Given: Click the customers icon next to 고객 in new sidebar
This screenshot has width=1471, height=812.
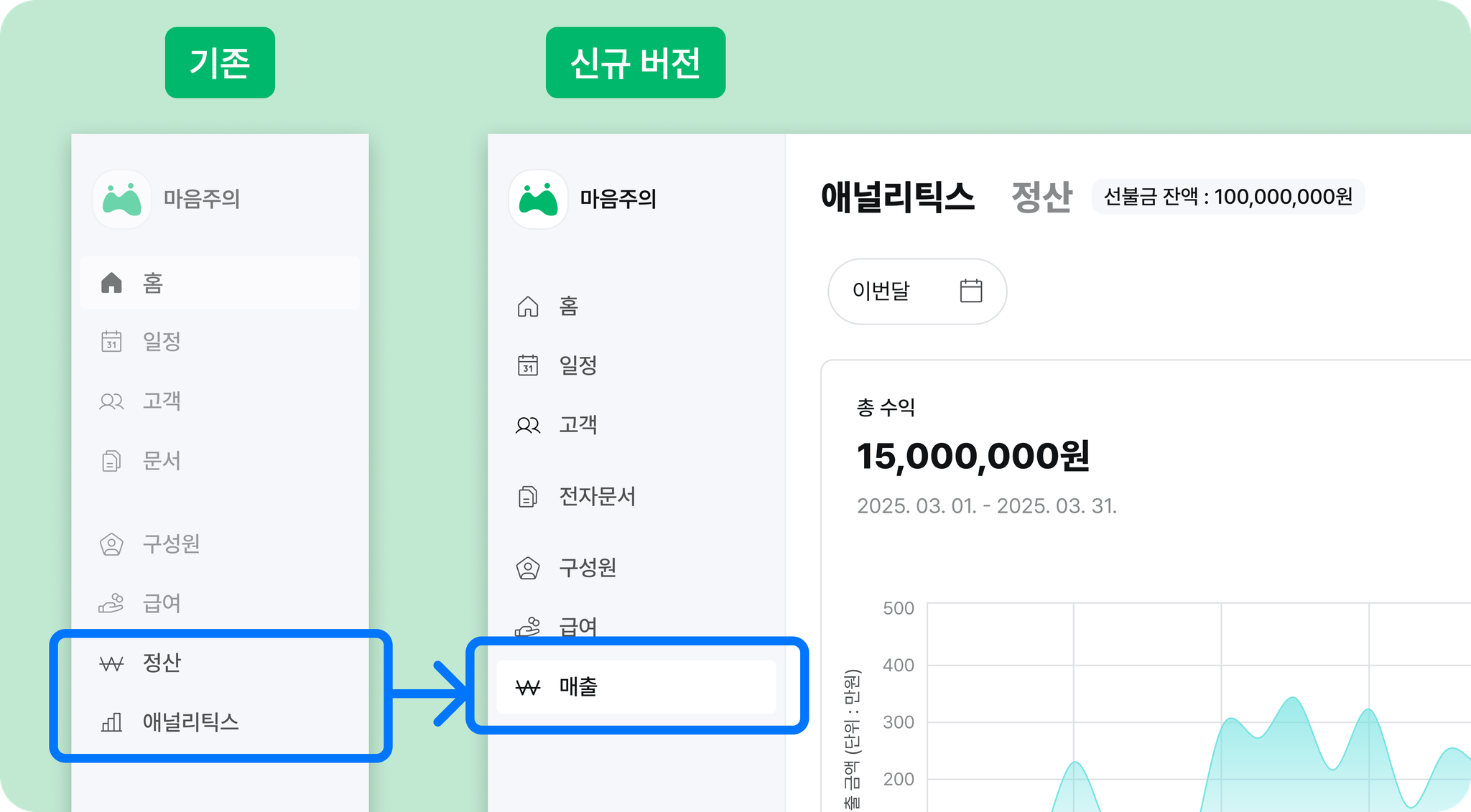Looking at the screenshot, I should pyautogui.click(x=528, y=425).
